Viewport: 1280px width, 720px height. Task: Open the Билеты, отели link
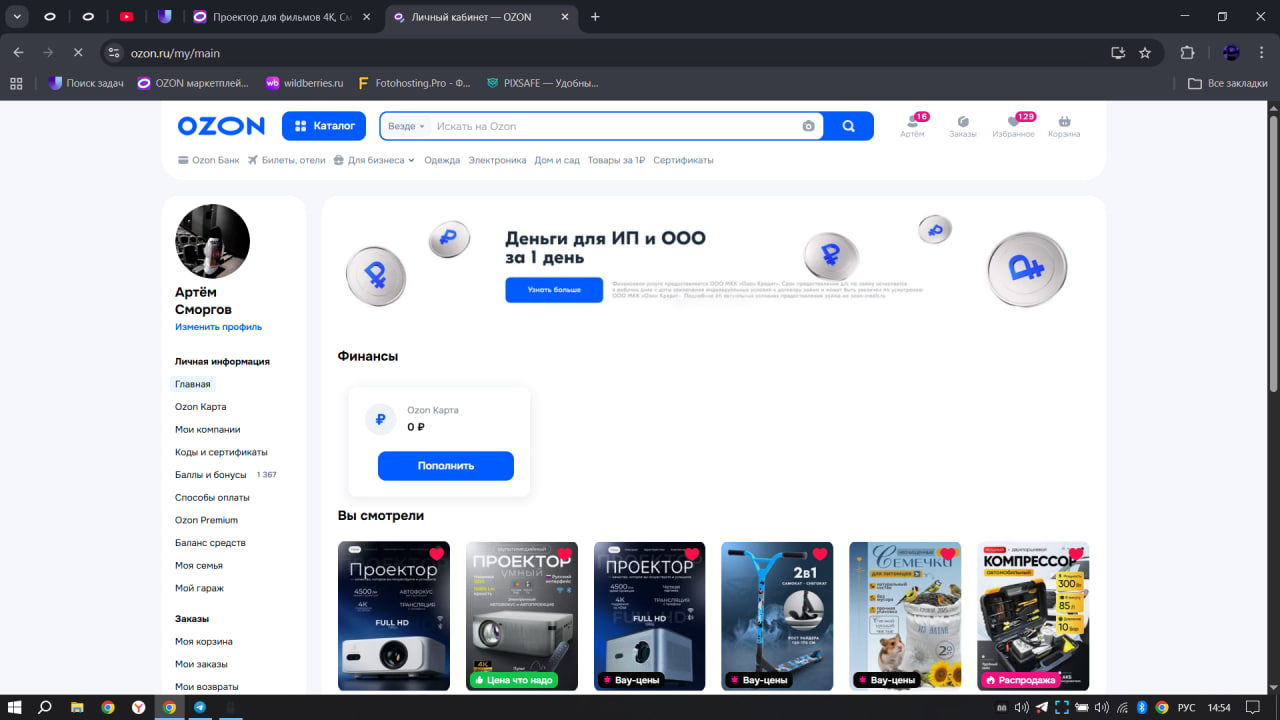coord(287,160)
